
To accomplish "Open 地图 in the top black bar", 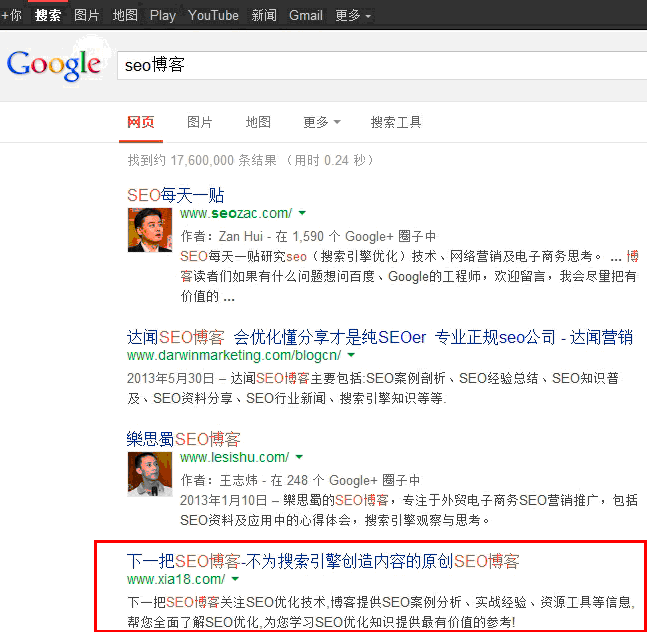I will click(x=125, y=16).
